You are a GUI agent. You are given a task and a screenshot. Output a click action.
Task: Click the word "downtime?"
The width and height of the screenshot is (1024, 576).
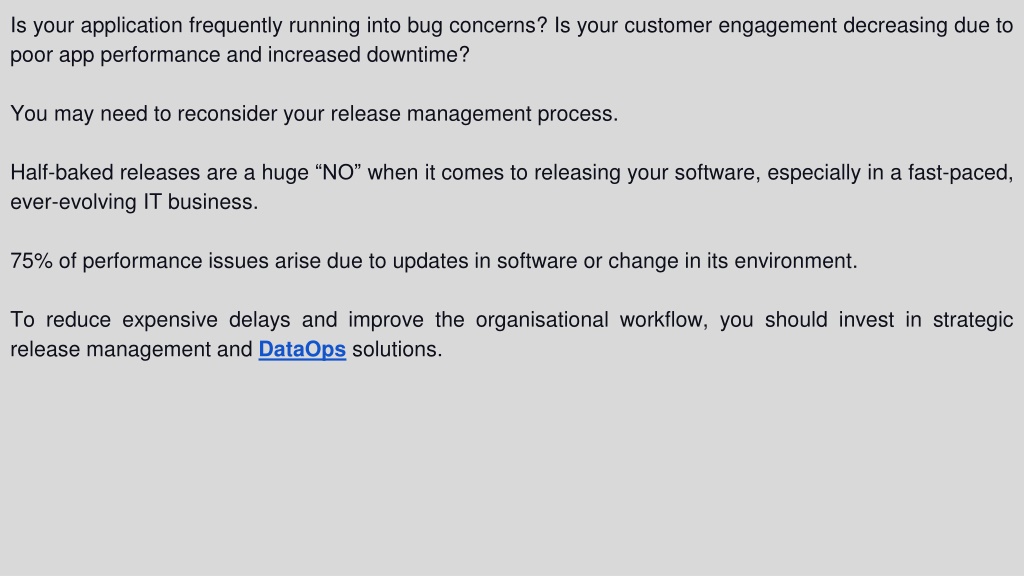pos(418,55)
